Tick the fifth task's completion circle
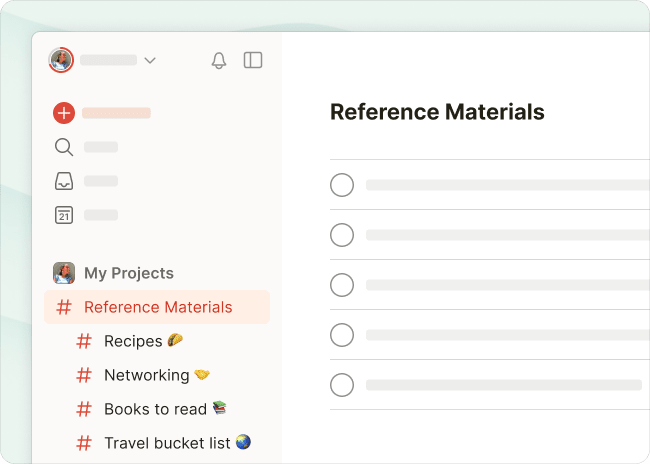 (x=342, y=385)
